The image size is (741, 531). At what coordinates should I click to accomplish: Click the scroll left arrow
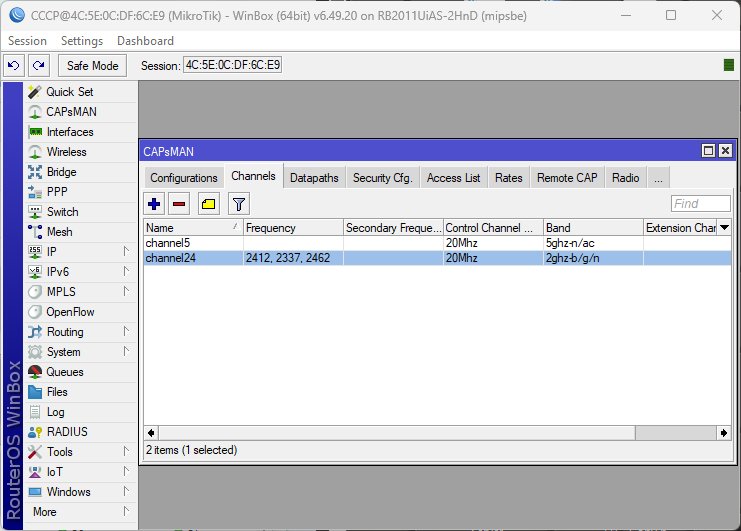(151, 433)
